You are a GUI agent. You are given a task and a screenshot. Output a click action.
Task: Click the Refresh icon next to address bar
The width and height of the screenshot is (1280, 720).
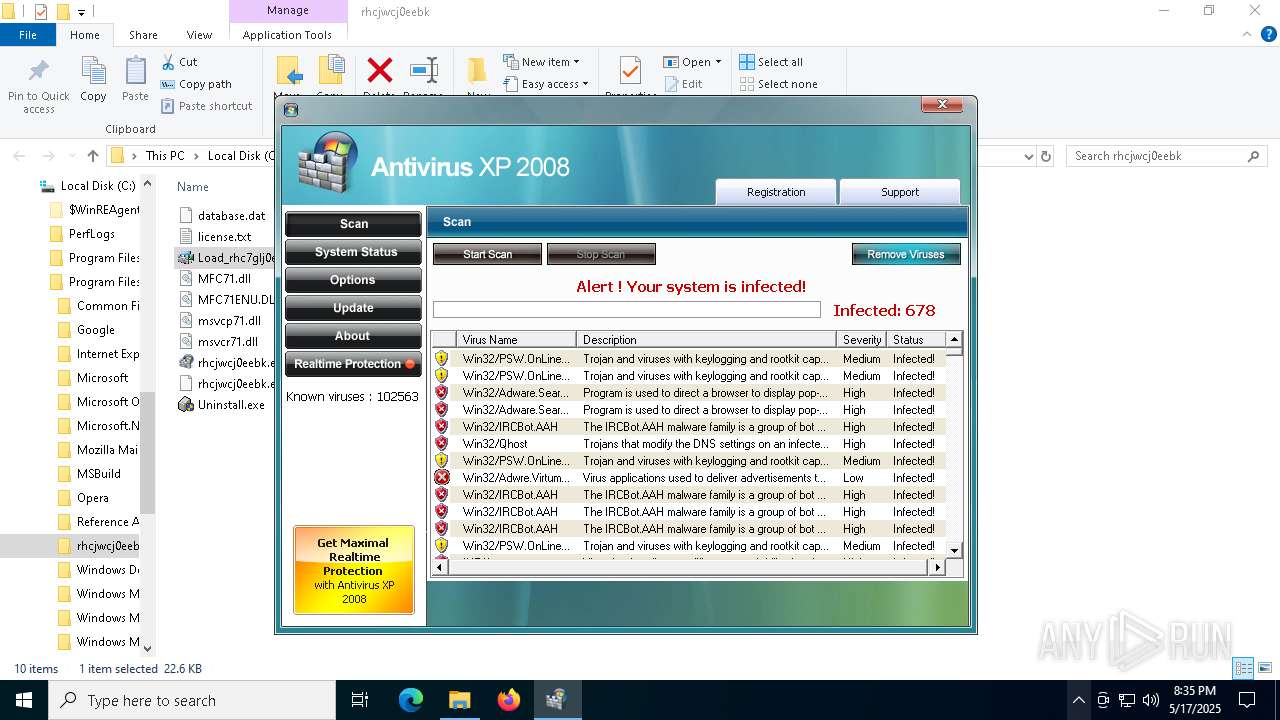[x=1046, y=156]
